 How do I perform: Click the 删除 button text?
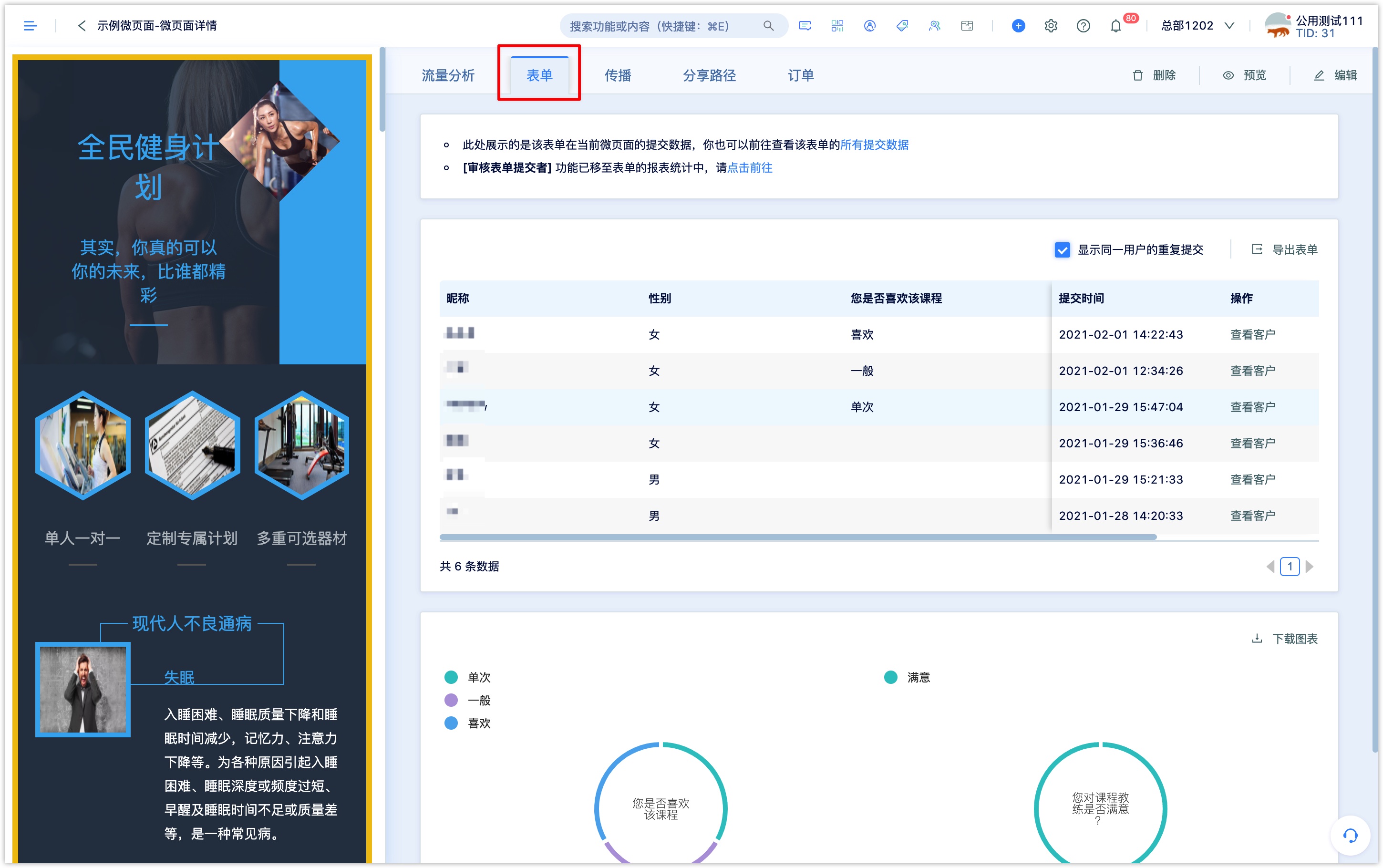point(1164,75)
